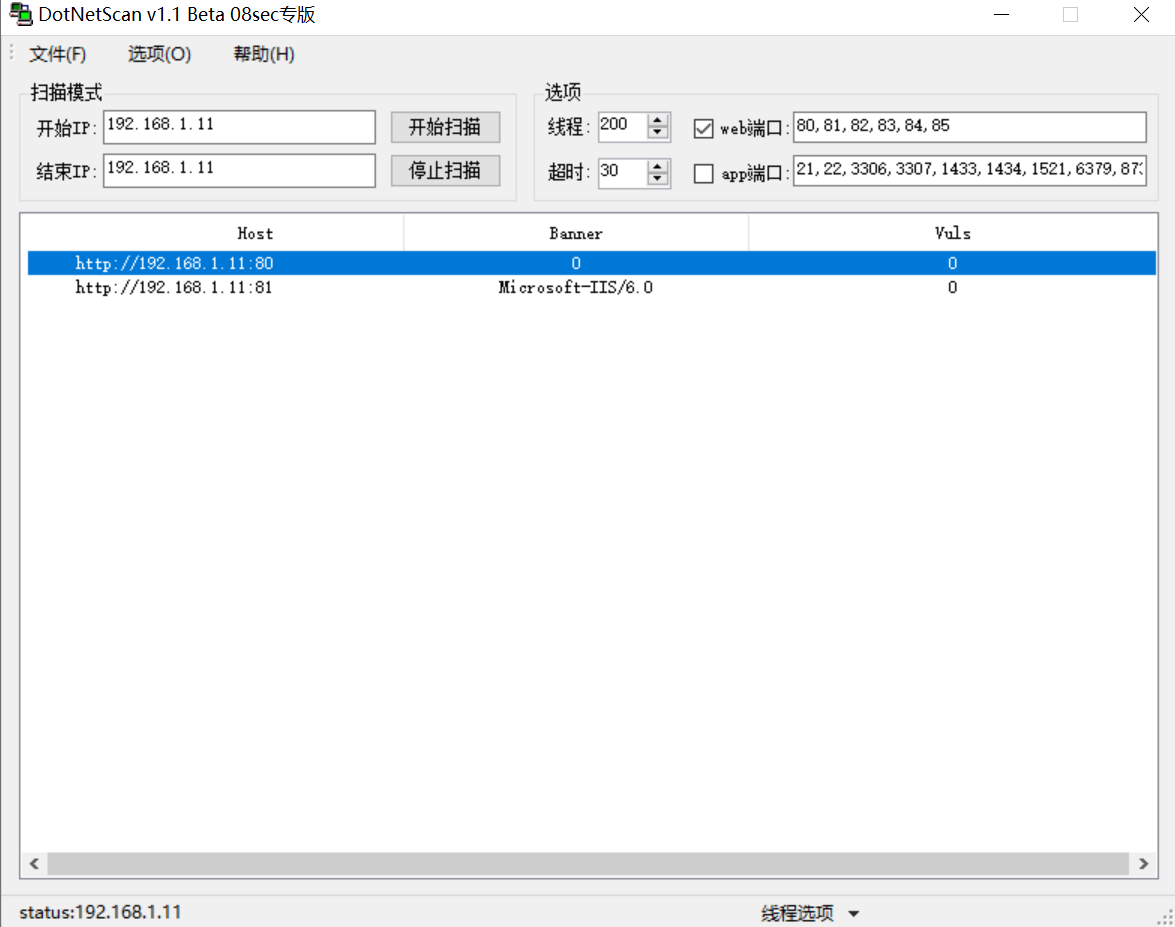
Task: Open the 帮助(H) menu
Action: [264, 54]
